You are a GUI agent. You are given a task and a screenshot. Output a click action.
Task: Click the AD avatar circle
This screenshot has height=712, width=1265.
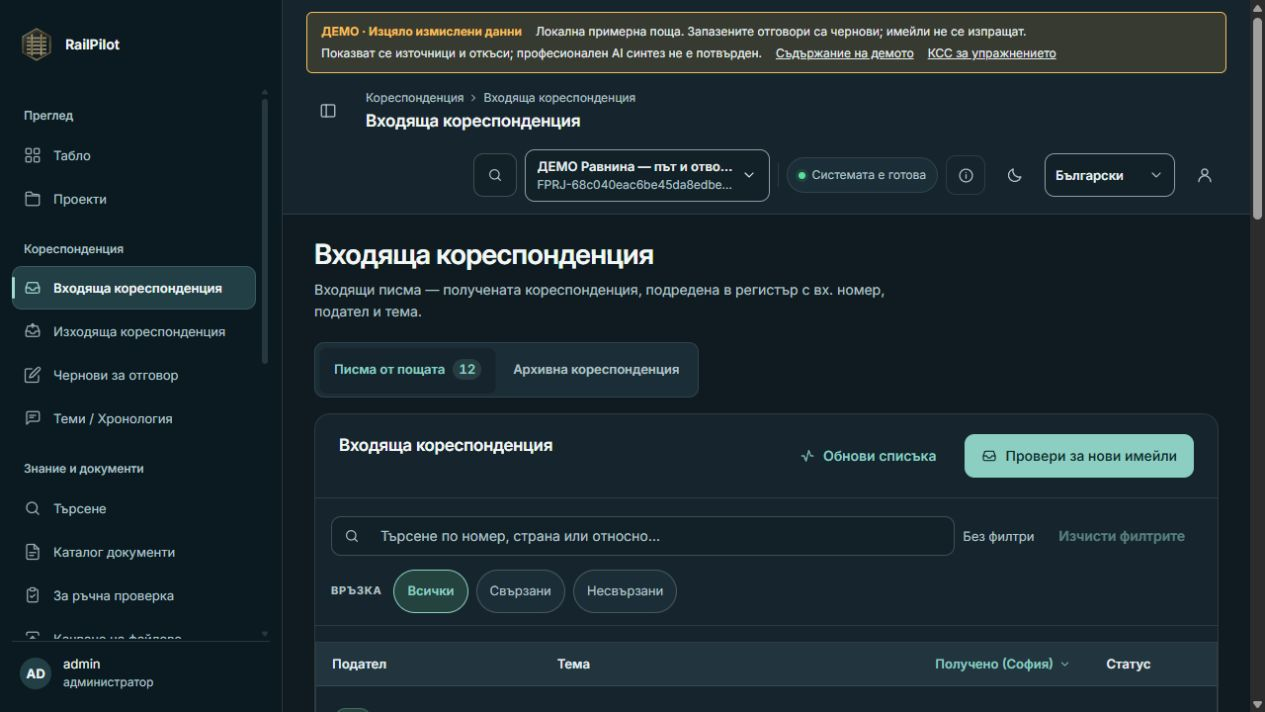[36, 673]
